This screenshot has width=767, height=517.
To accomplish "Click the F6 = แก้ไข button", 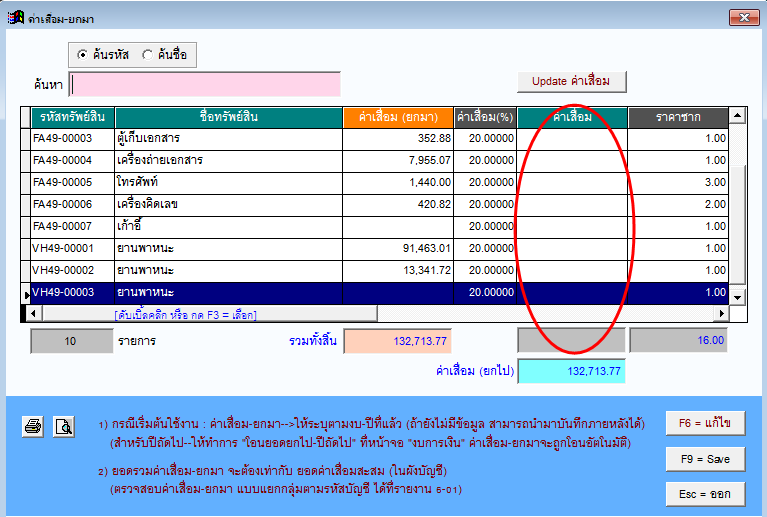I will tap(705, 423).
